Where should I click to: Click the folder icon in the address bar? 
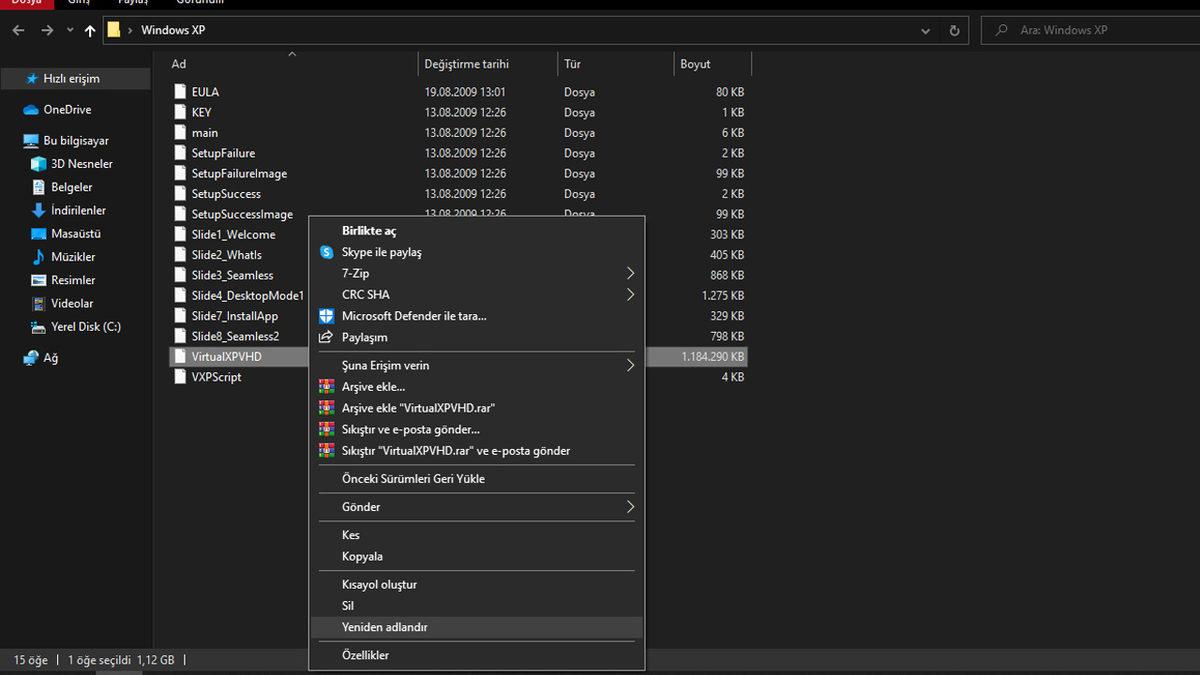(x=115, y=30)
